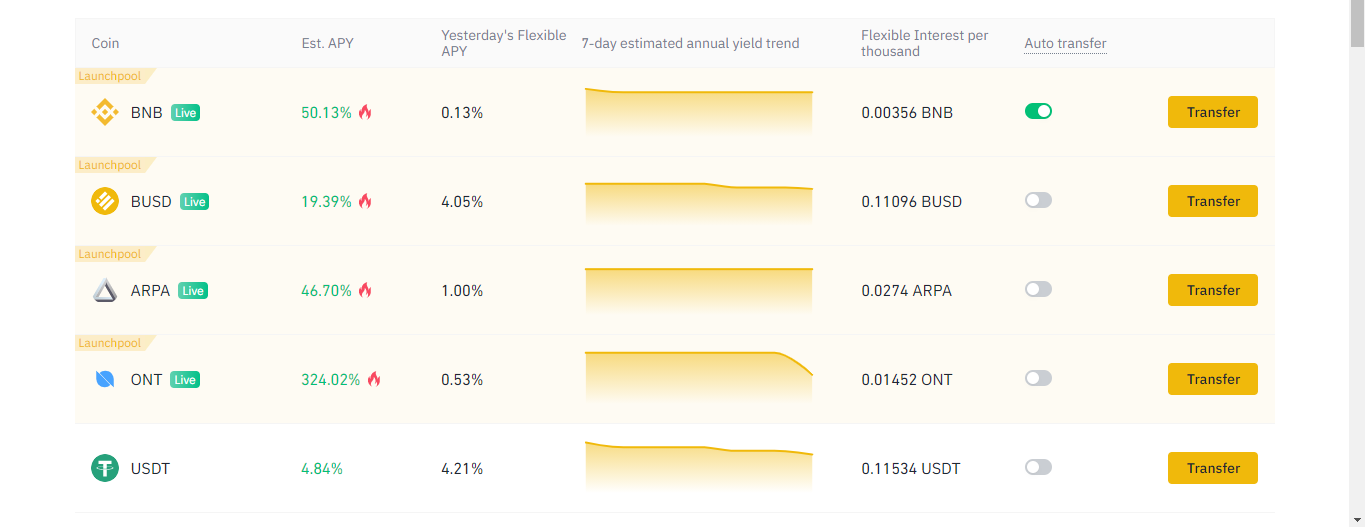1365x527 pixels.
Task: Click the flame icon next to 50.13%
Action: (365, 112)
